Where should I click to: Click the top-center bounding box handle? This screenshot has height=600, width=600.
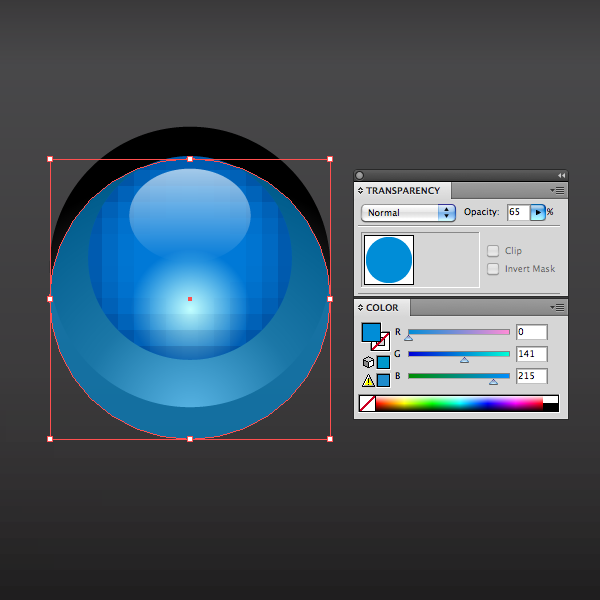(x=190, y=159)
